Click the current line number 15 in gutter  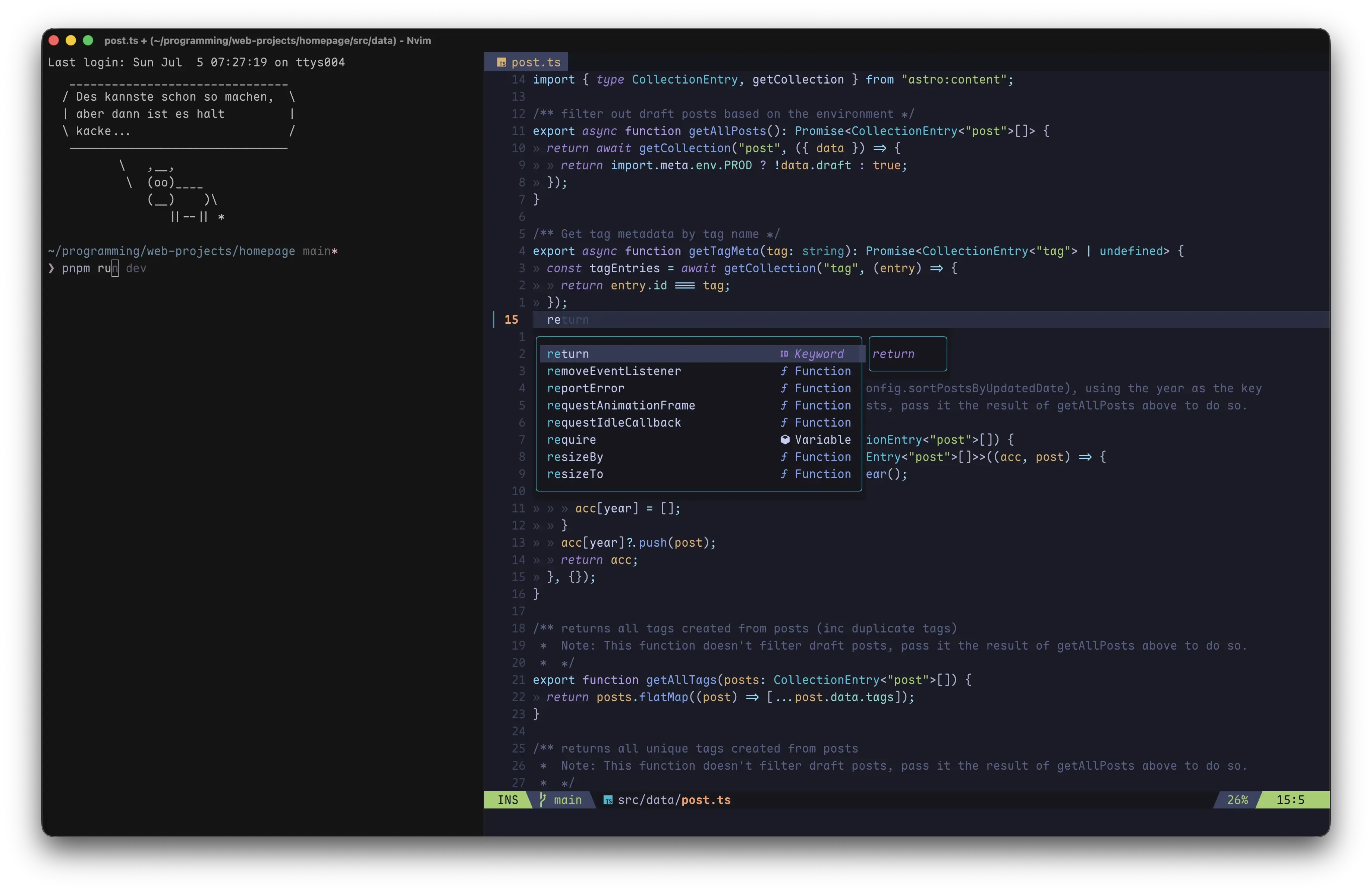tap(511, 320)
